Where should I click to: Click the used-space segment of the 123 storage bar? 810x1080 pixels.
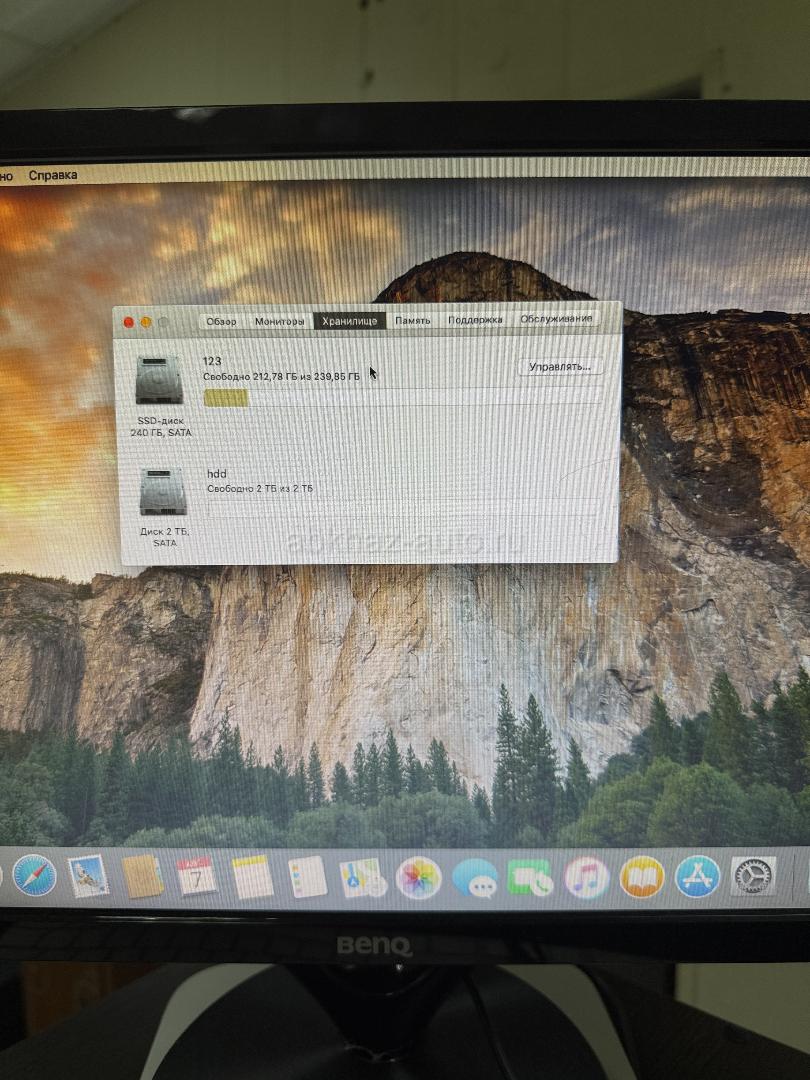(226, 398)
